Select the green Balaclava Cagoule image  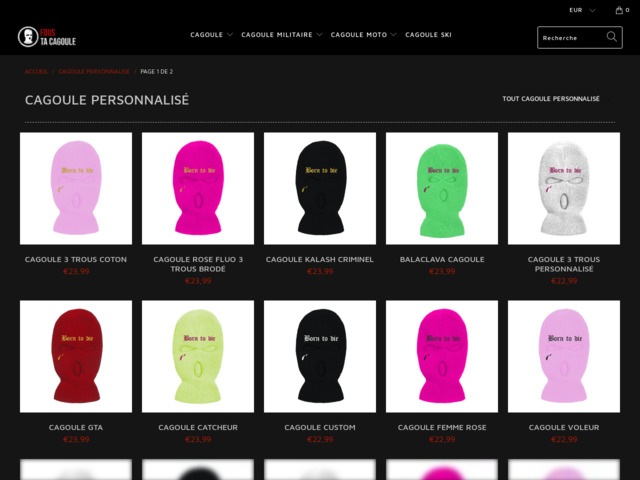(442, 188)
